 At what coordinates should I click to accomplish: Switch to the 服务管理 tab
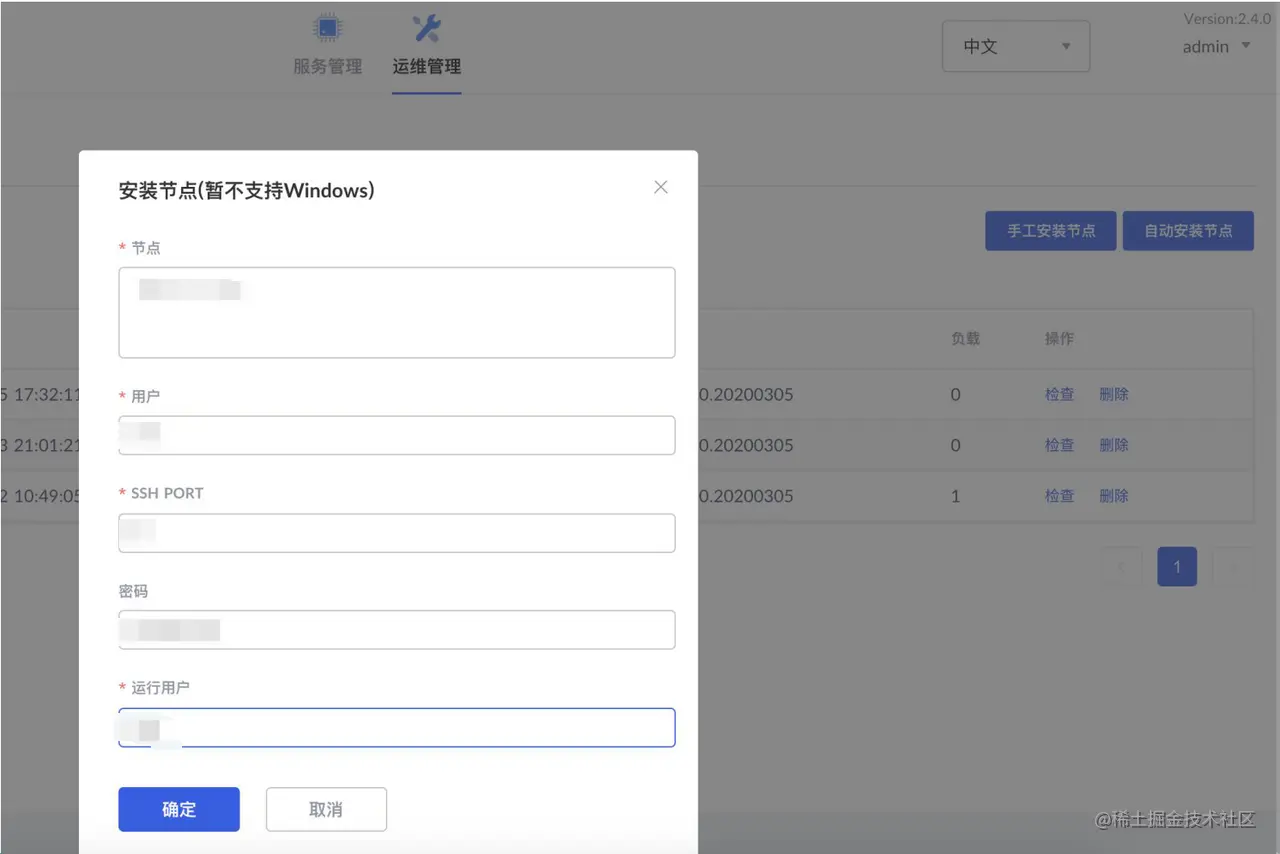[327, 67]
